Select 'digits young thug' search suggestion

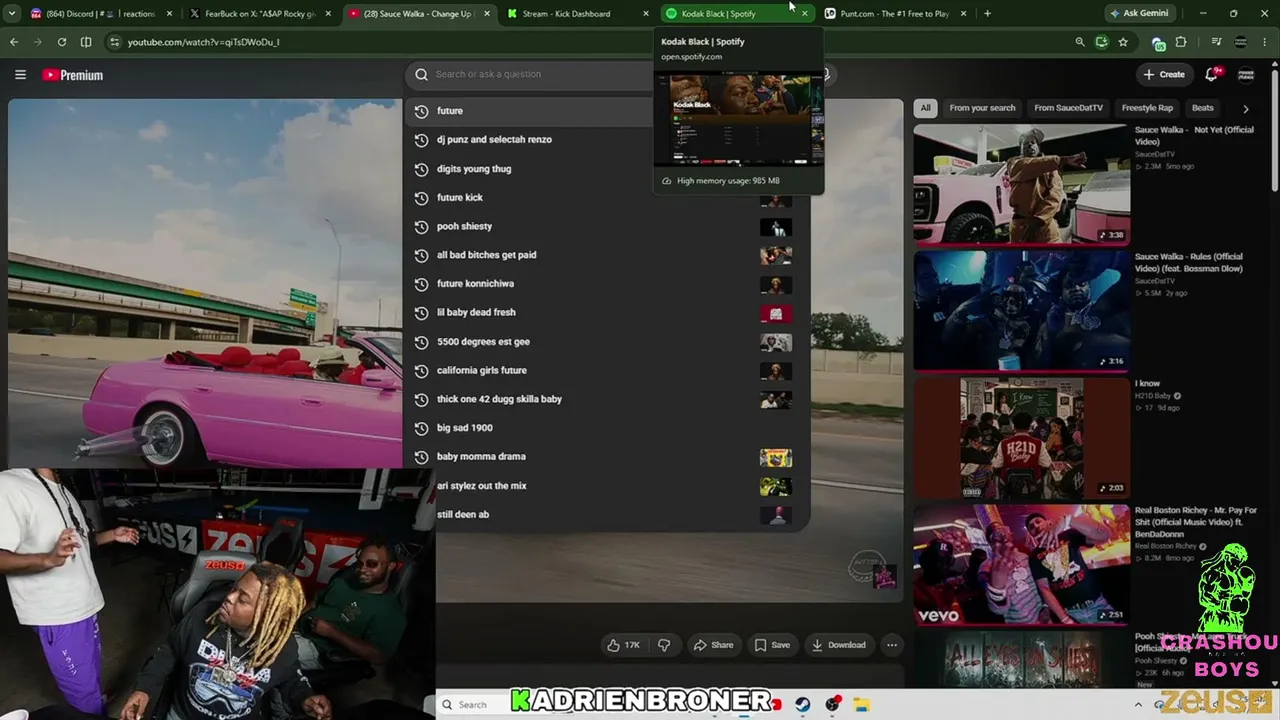click(607, 169)
